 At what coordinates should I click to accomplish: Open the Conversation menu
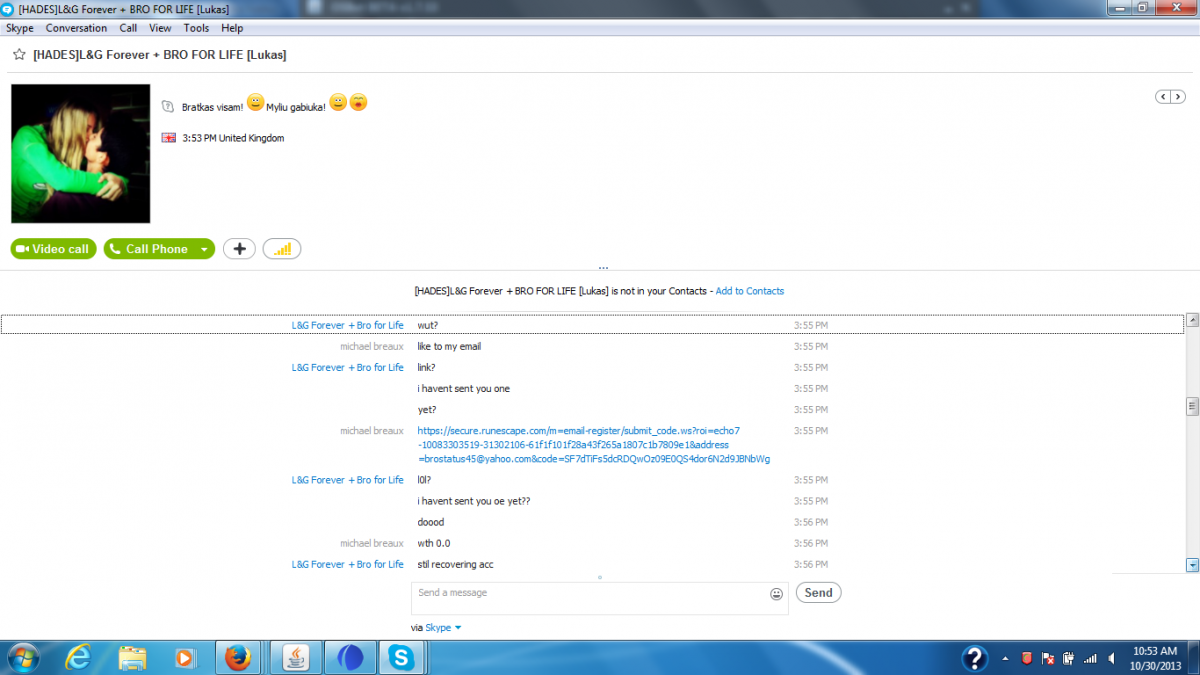click(x=76, y=28)
